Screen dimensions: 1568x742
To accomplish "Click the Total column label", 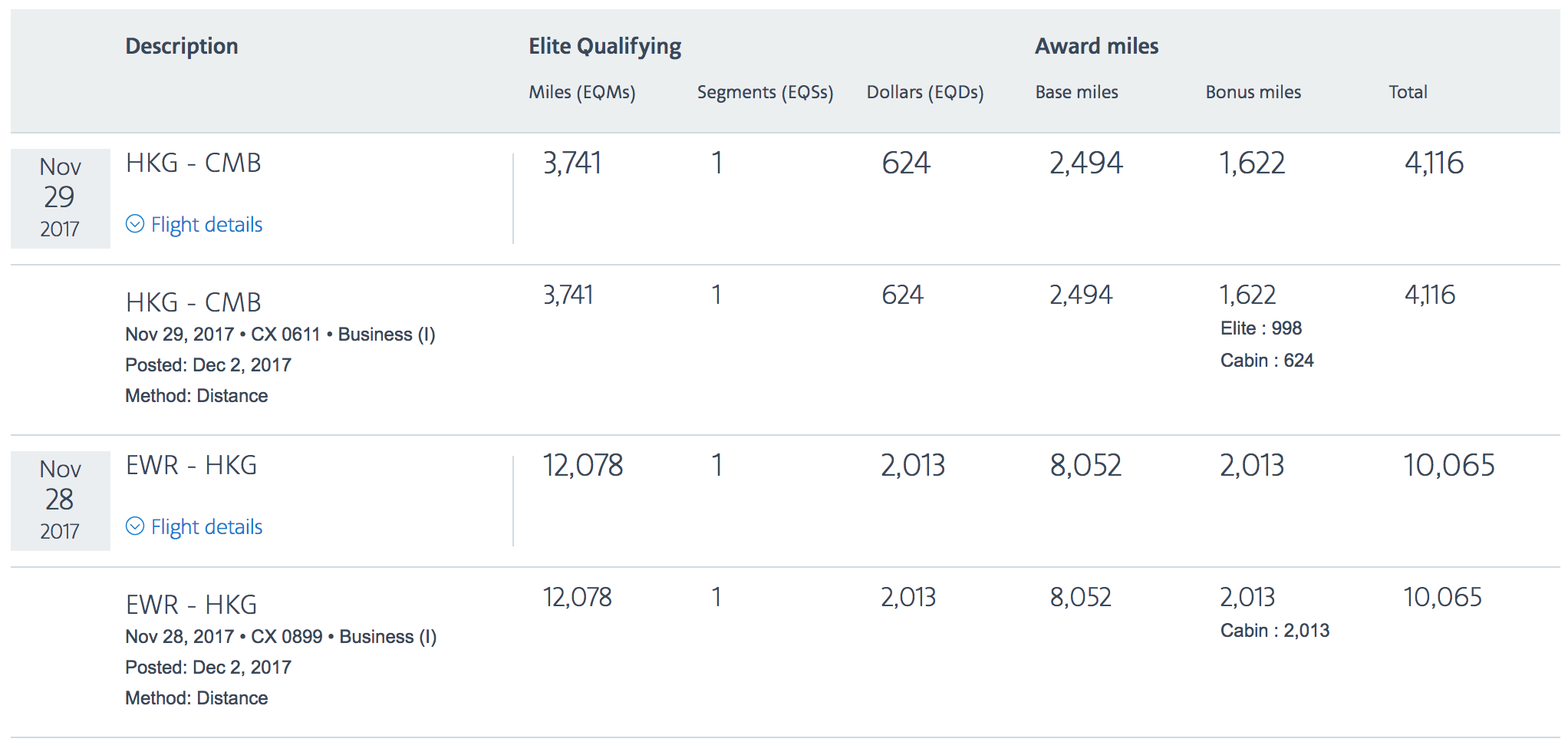I will (x=1408, y=92).
